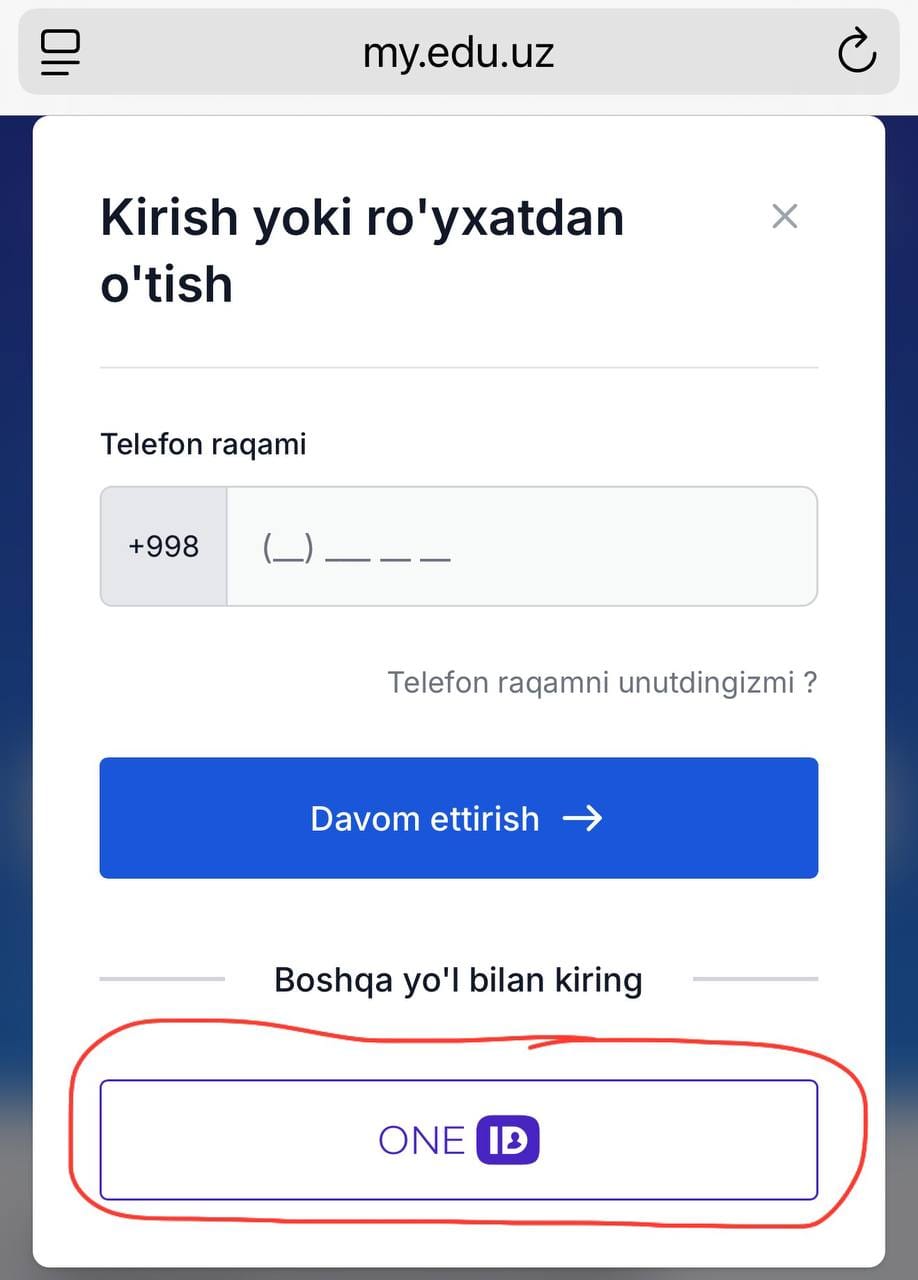The height and width of the screenshot is (1280, 918).
Task: Click the phone mask placeholder underscores
Action: [357, 548]
